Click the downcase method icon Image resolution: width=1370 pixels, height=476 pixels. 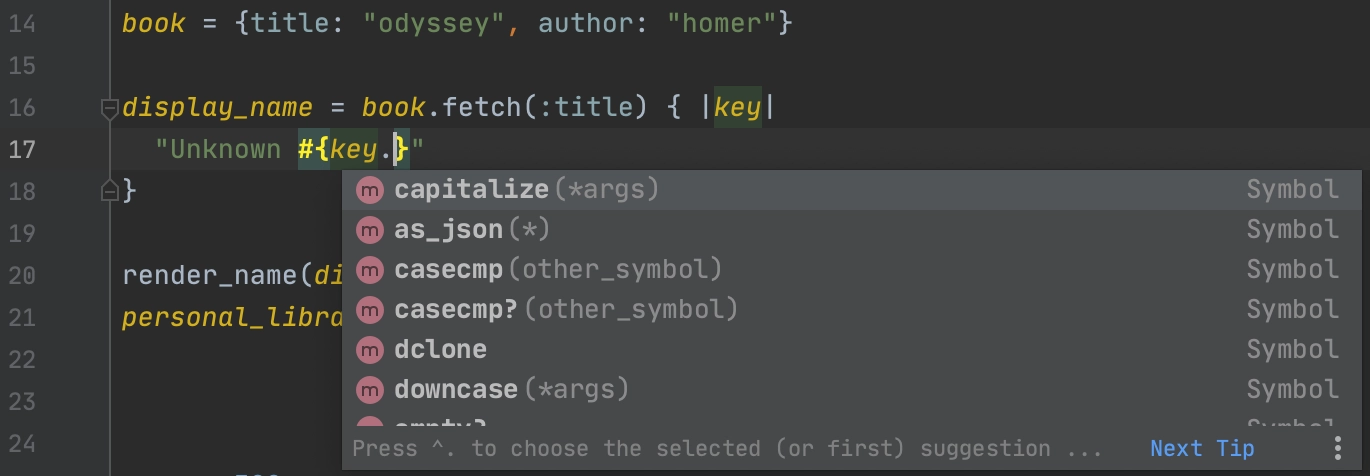370,390
